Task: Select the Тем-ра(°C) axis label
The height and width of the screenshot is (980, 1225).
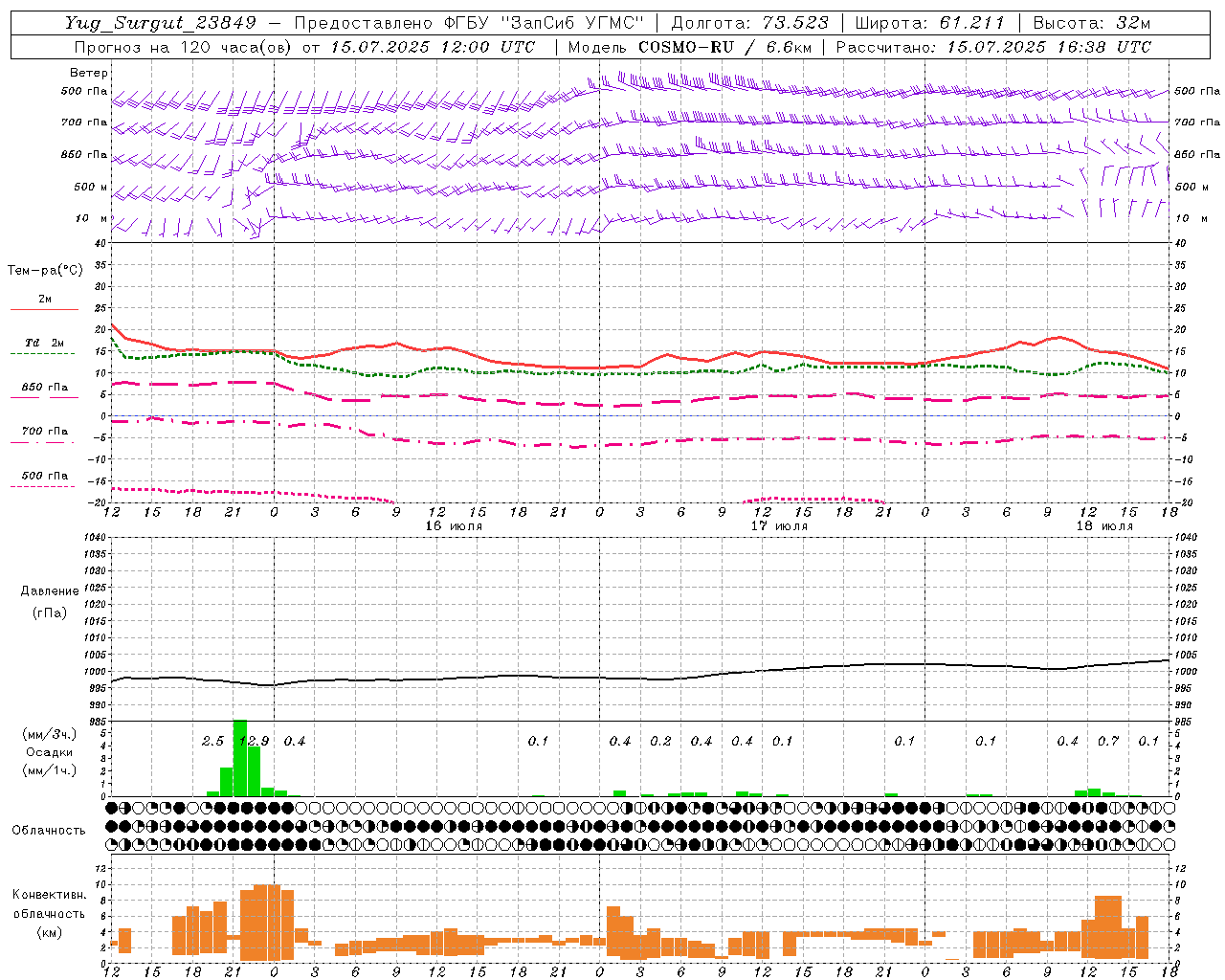Action: (45, 271)
